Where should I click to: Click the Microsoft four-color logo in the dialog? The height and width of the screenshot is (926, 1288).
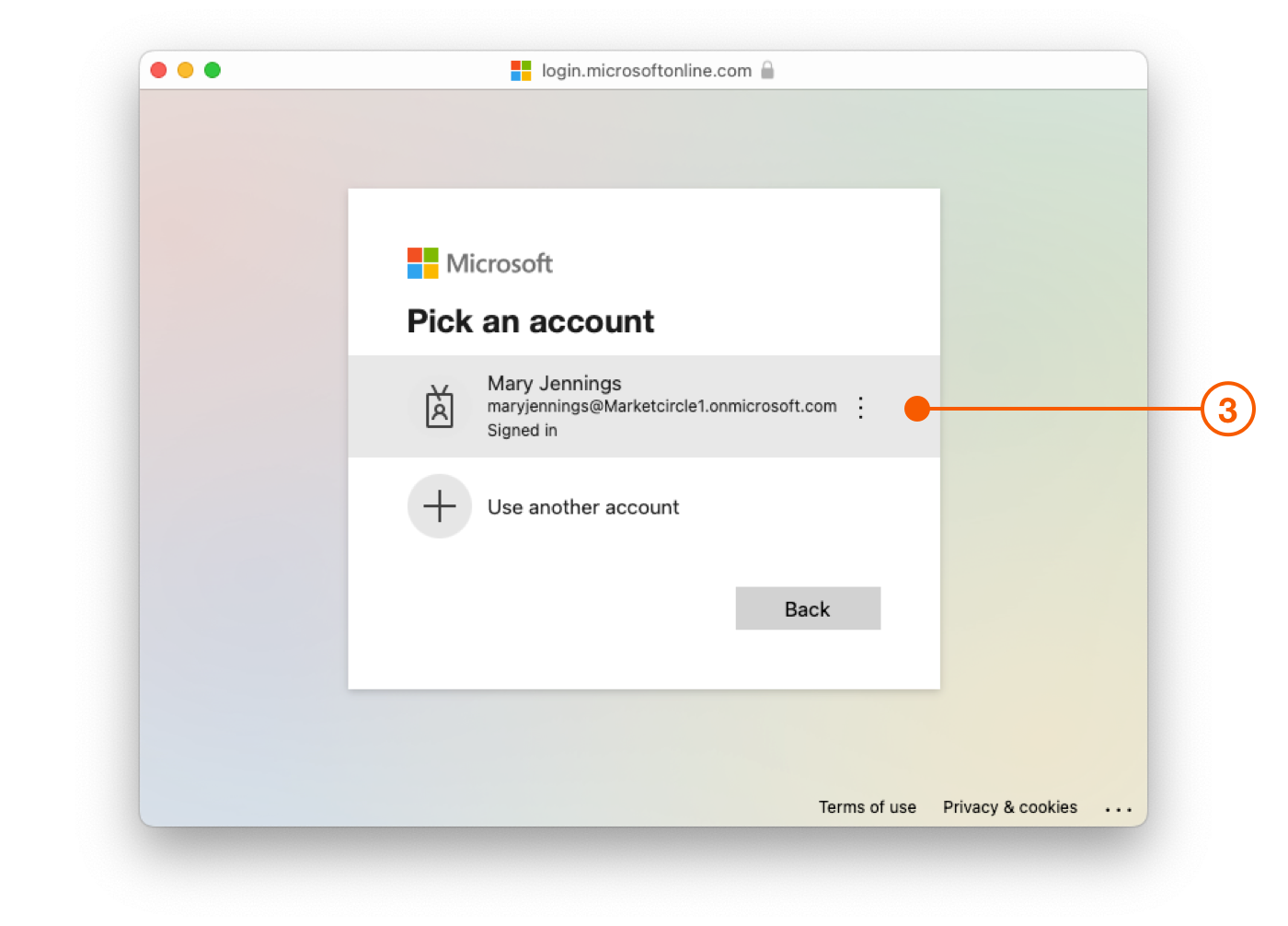(423, 263)
